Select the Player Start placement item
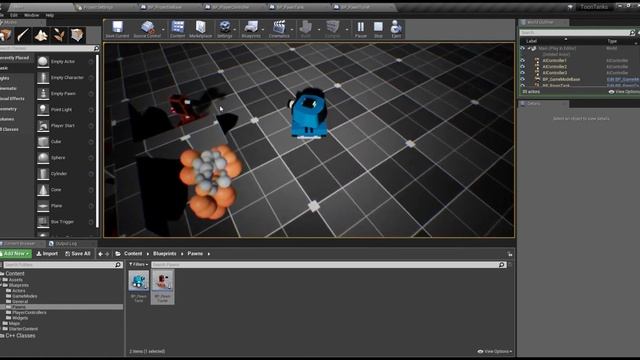This screenshot has height=360, width=640. click(65, 126)
